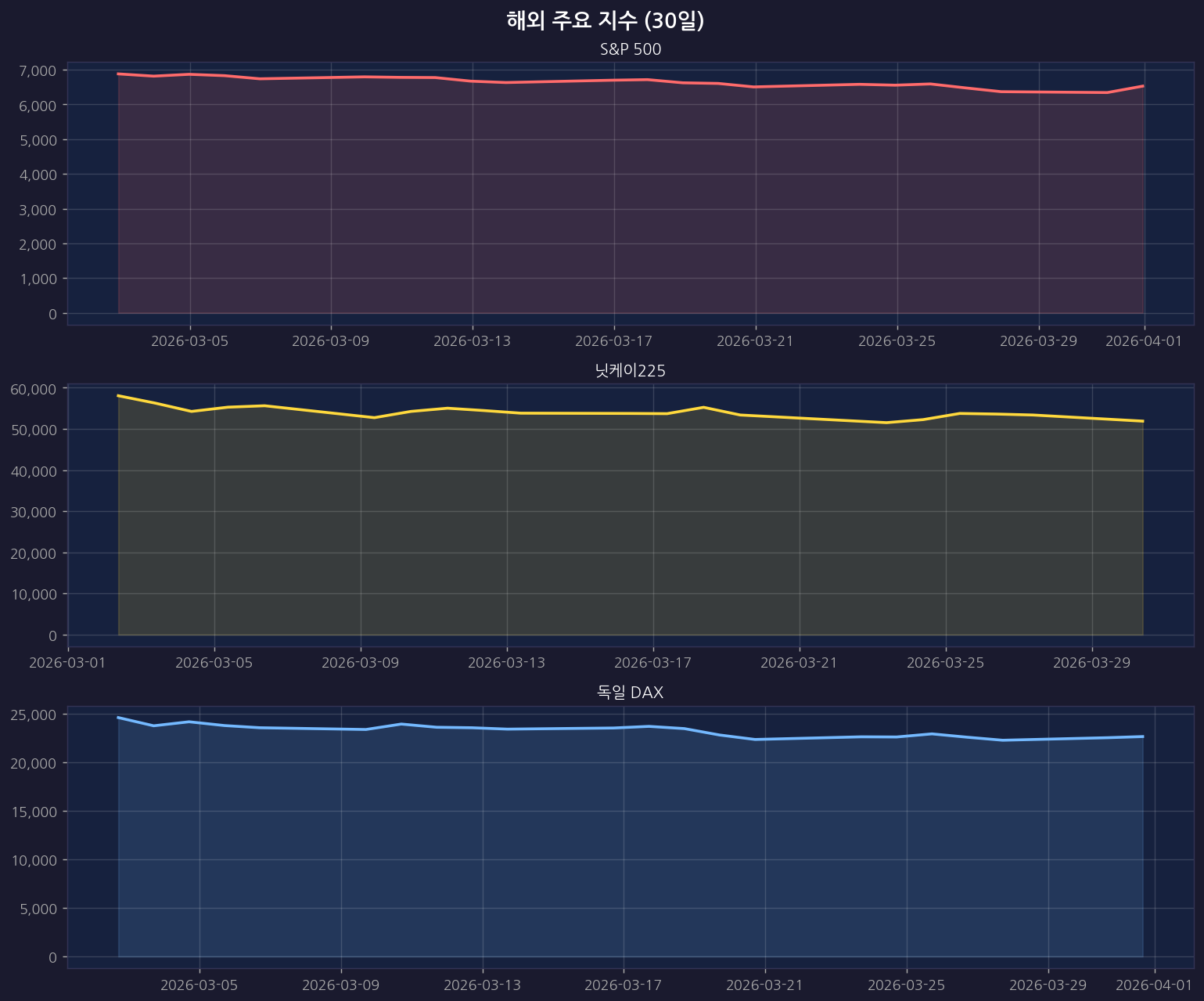Click 2026-03-17 date label under Nikkei chart
The image size is (1204, 1001).
[652, 663]
